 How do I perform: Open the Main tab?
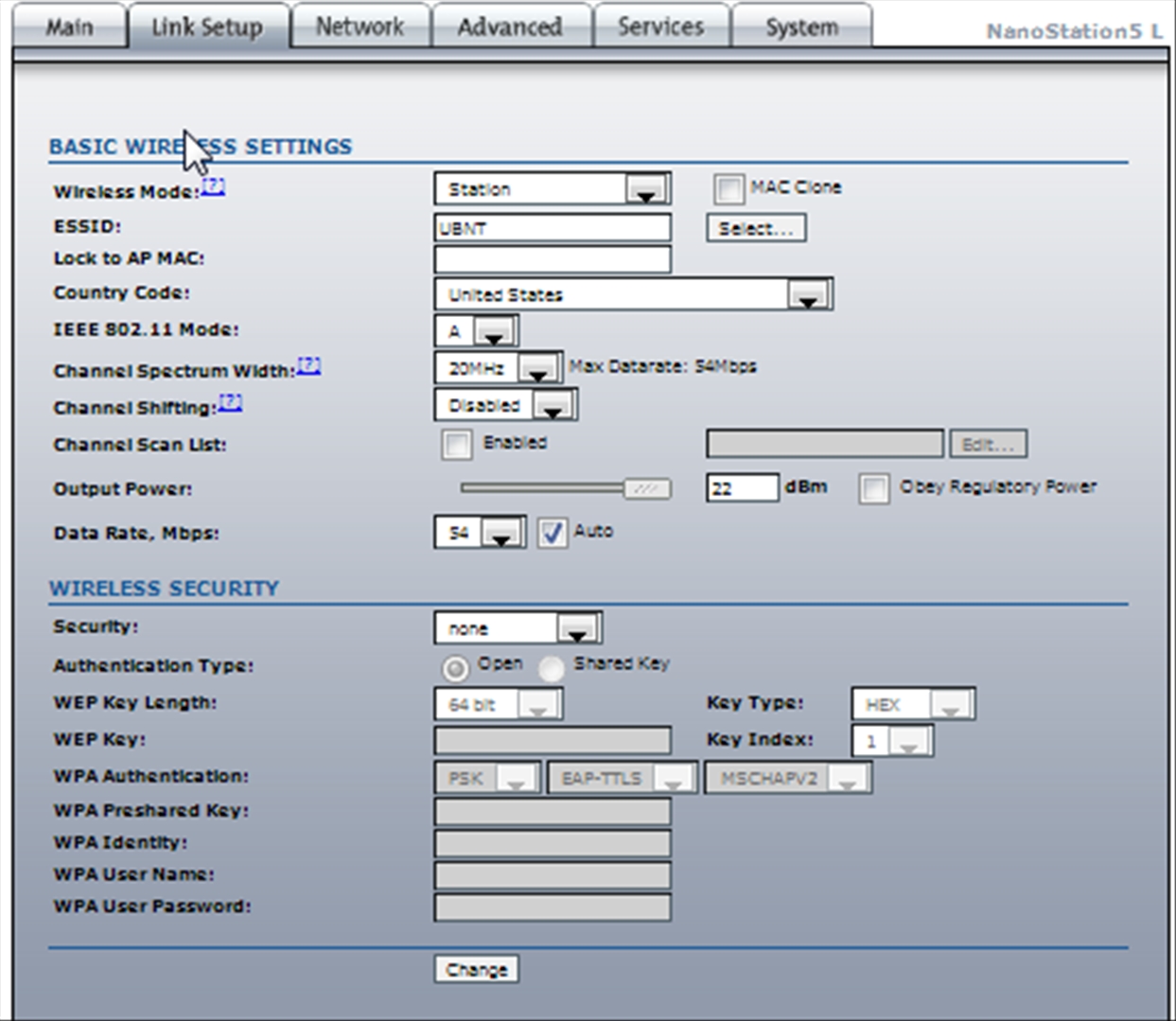coord(69,26)
